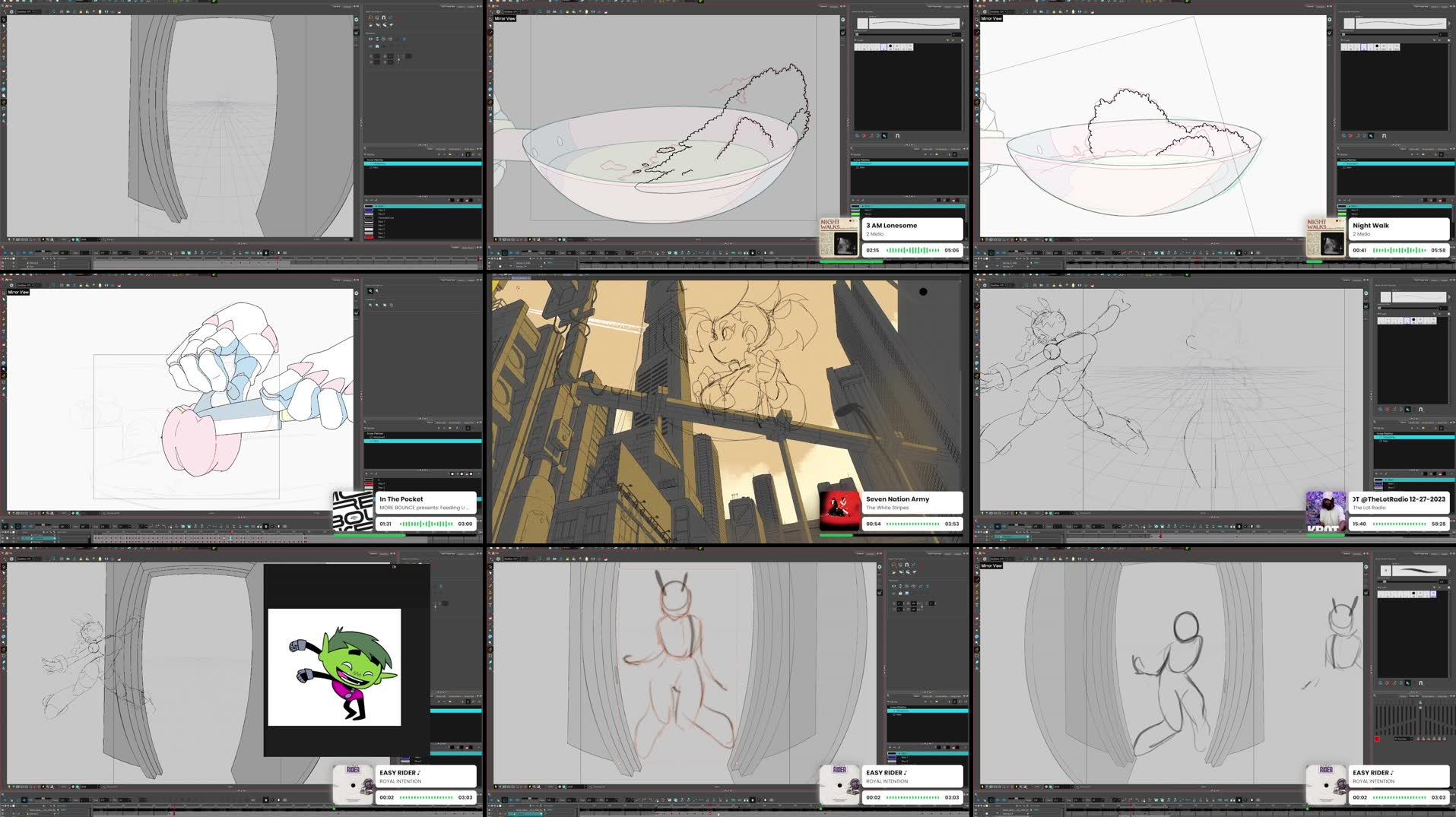Open the brush stroke preview in middle-right panel
The height and width of the screenshot is (817, 1456).
tap(1419, 297)
